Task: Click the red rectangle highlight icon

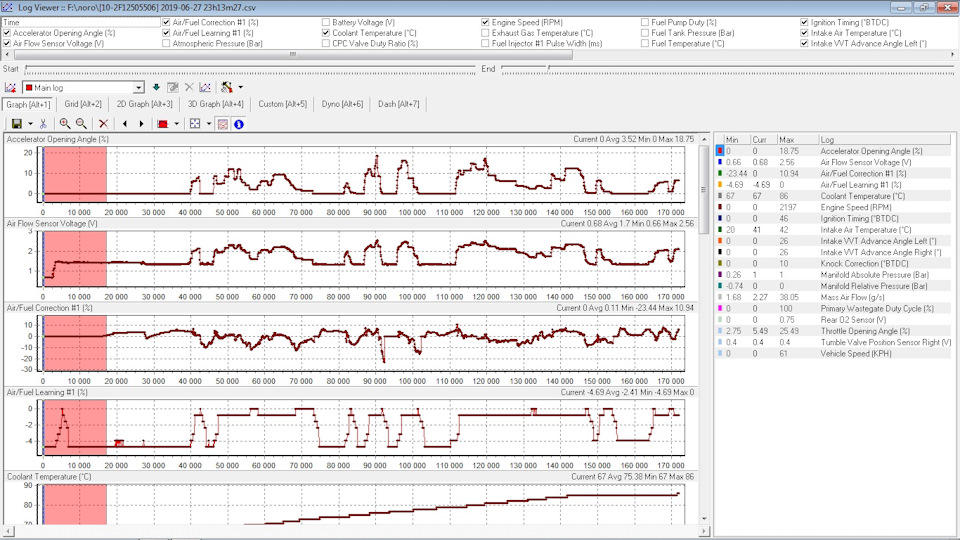Action: (x=163, y=124)
